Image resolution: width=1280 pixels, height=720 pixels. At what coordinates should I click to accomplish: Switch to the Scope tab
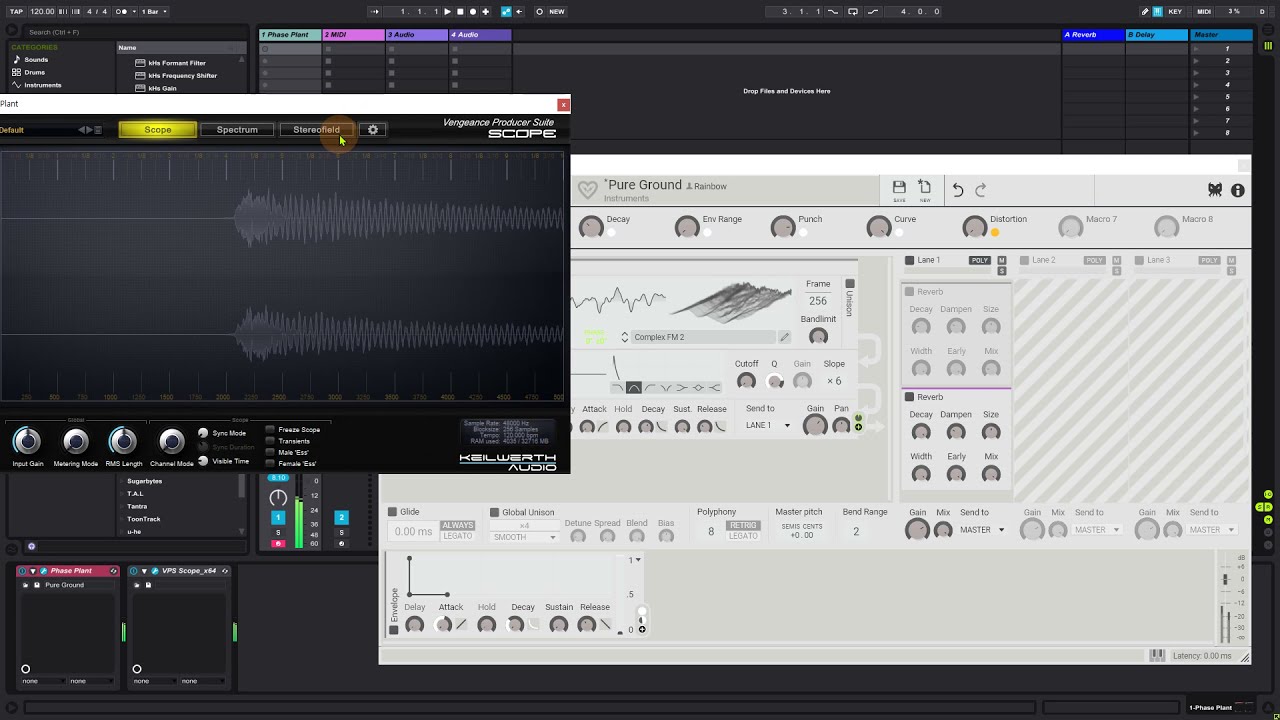pos(158,130)
